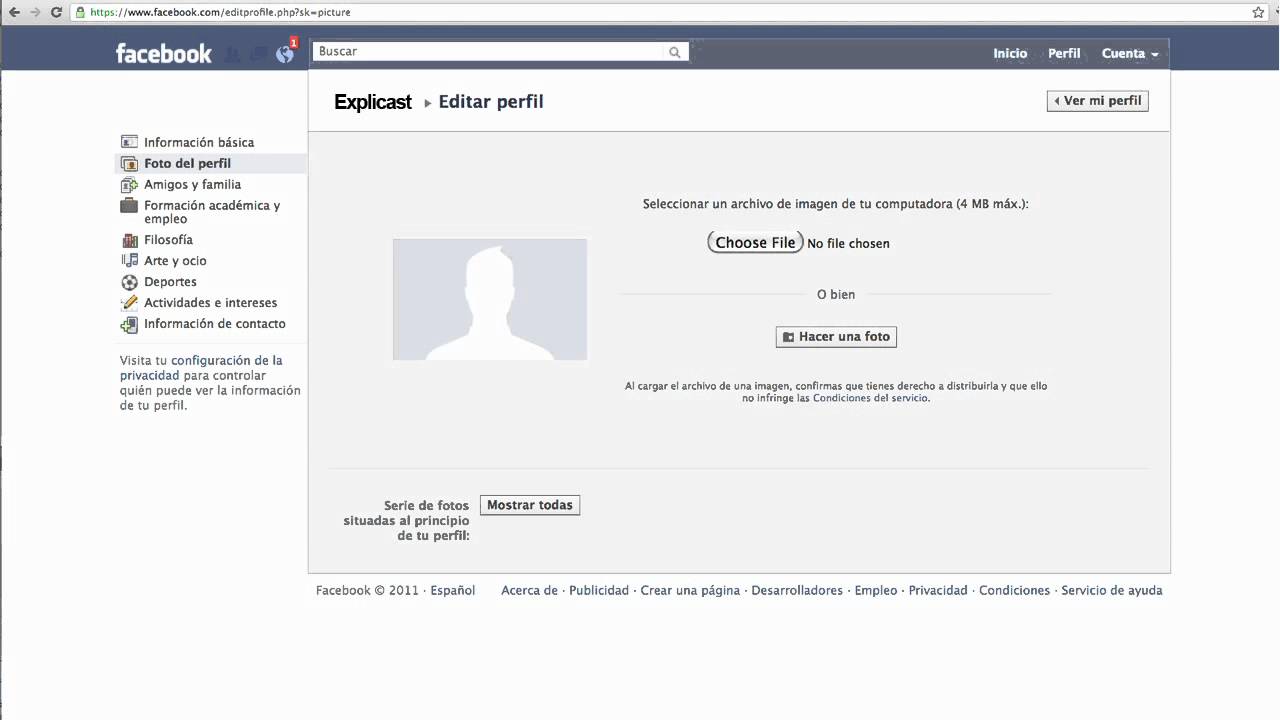Open messages icon in header
Screen dimensions: 1280x720
point(258,54)
